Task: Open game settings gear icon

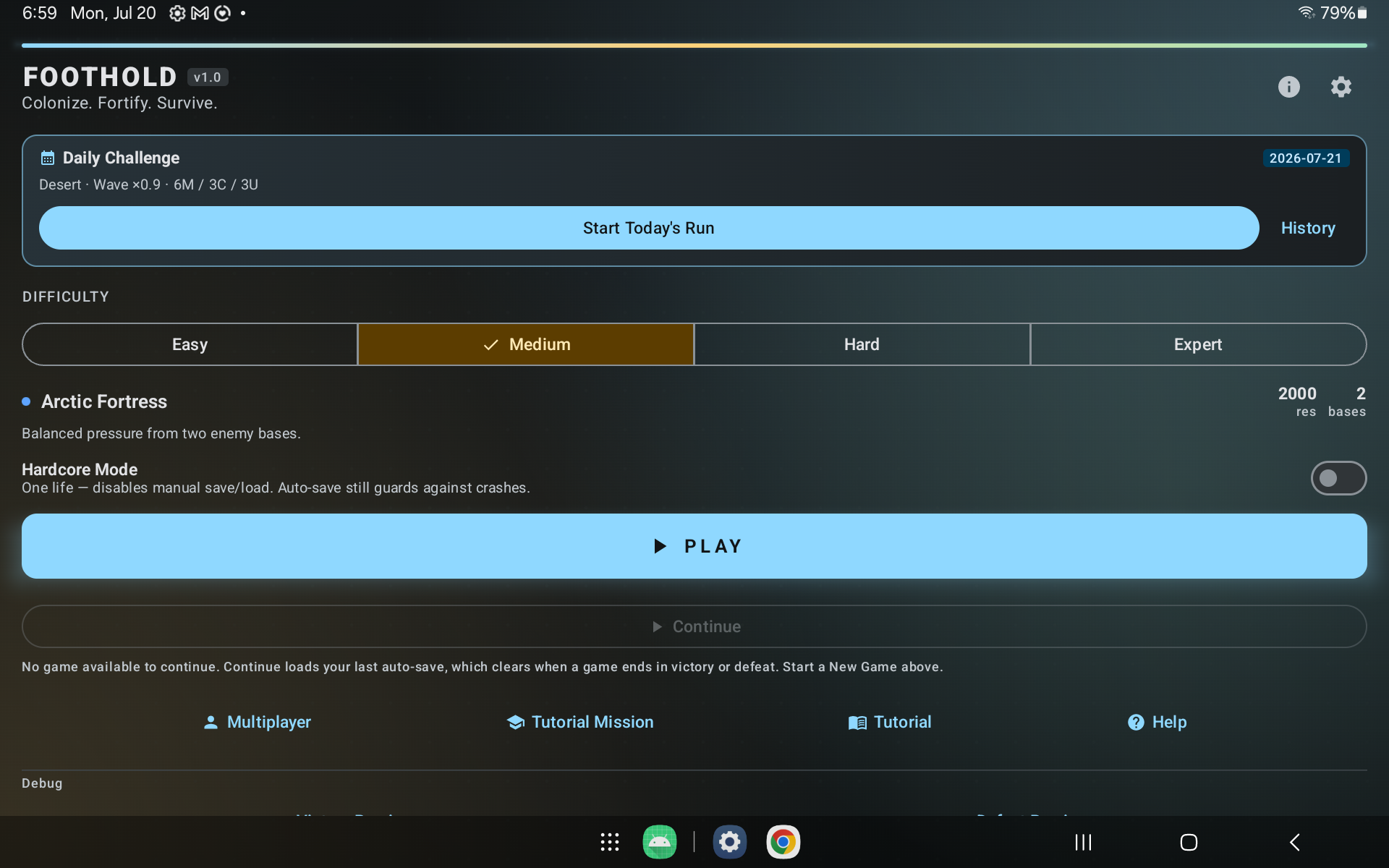Action: click(x=1341, y=87)
